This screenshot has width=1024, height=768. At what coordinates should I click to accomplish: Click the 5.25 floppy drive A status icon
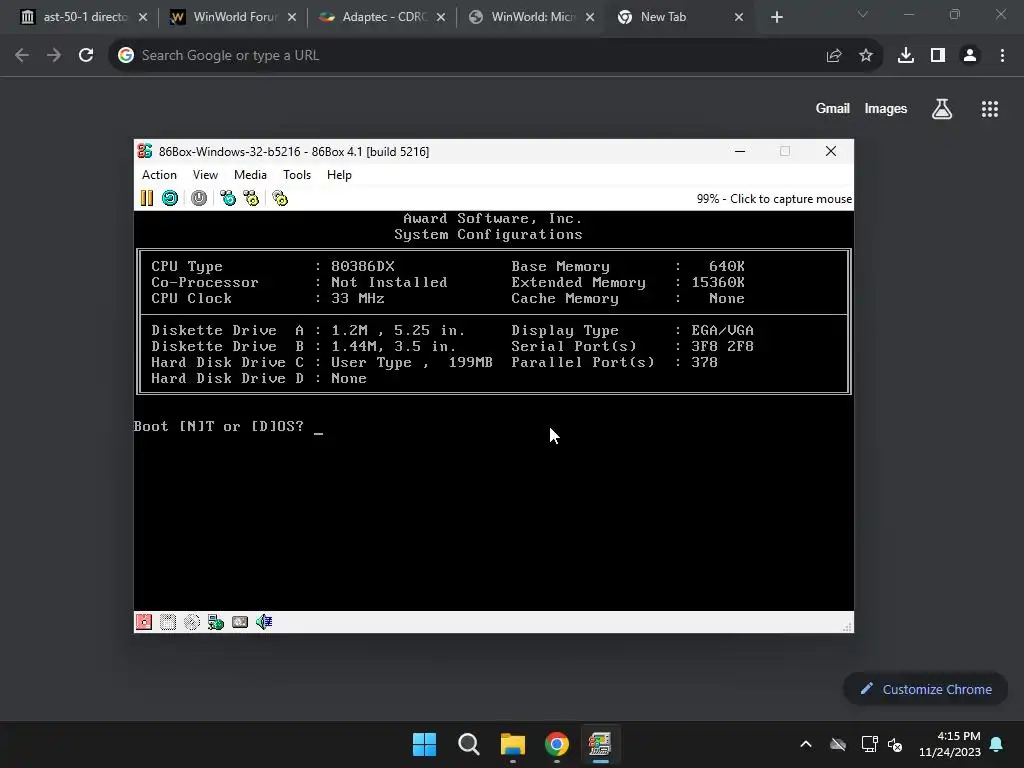[144, 622]
